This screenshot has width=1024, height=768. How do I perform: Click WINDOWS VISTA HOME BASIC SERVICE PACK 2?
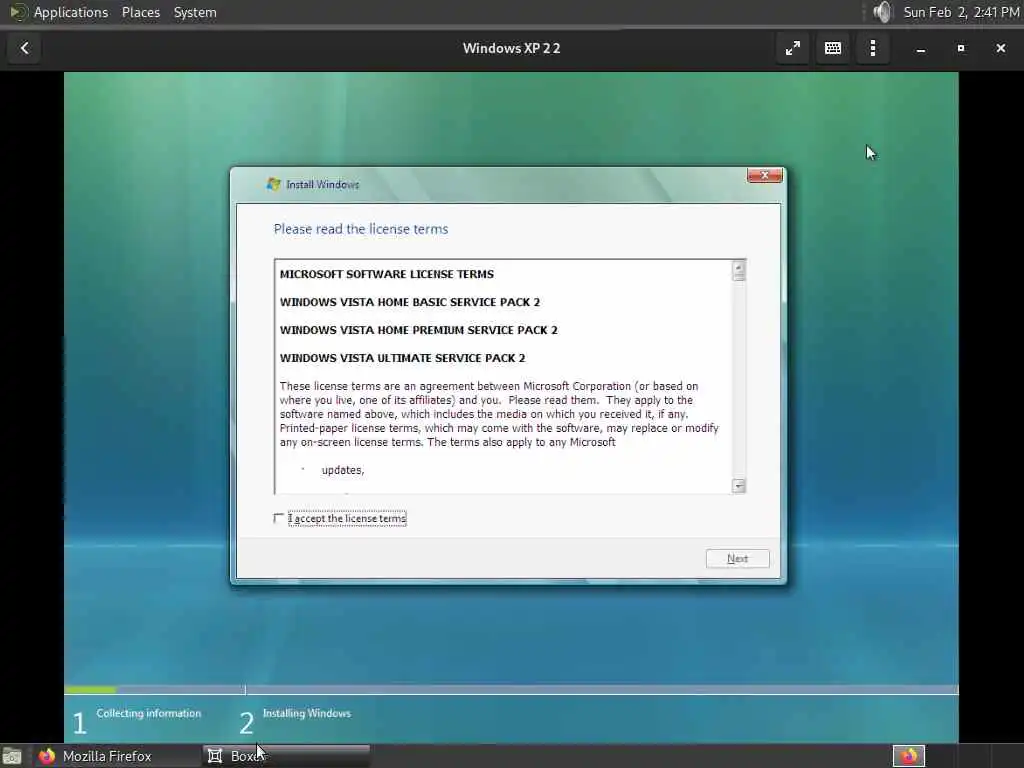click(410, 302)
